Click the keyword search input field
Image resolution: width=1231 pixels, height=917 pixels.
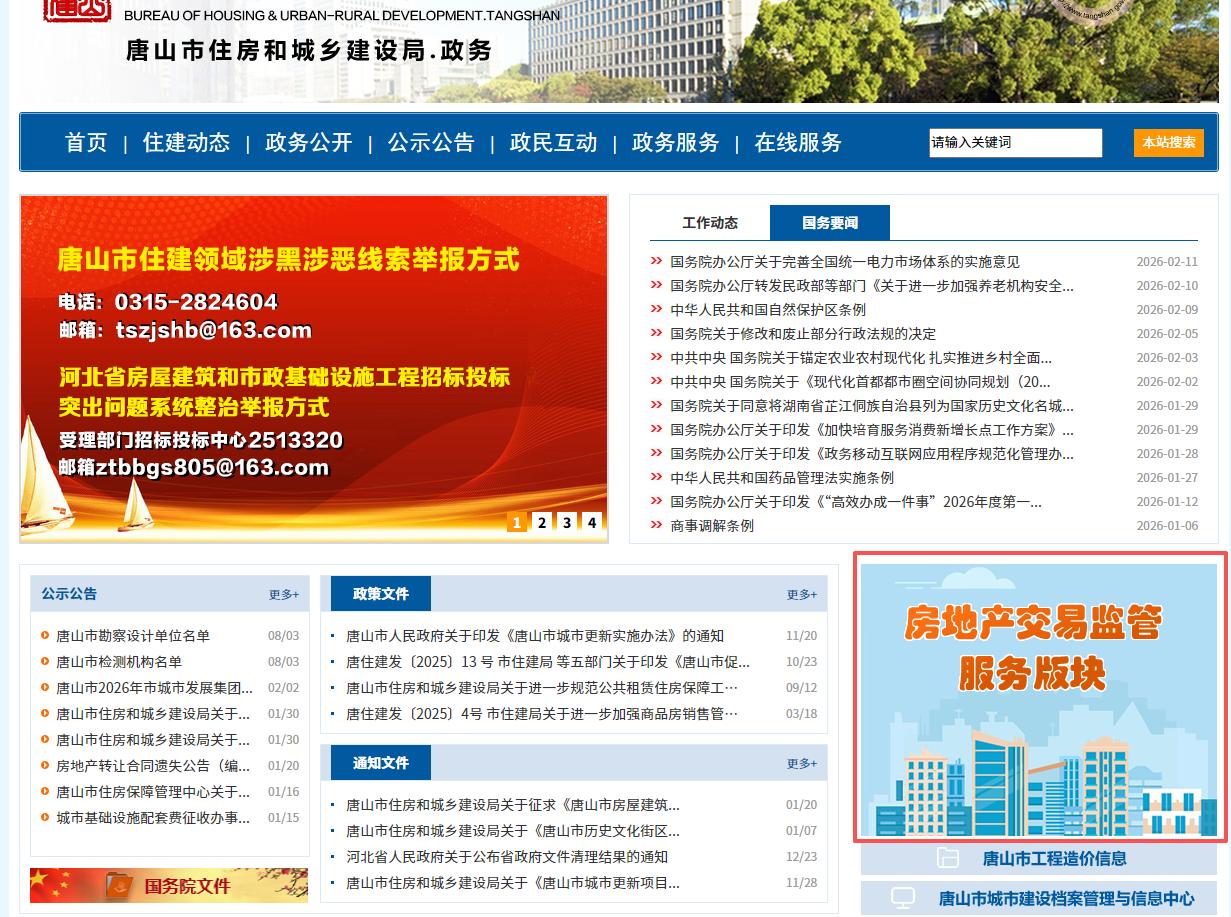click(1014, 142)
